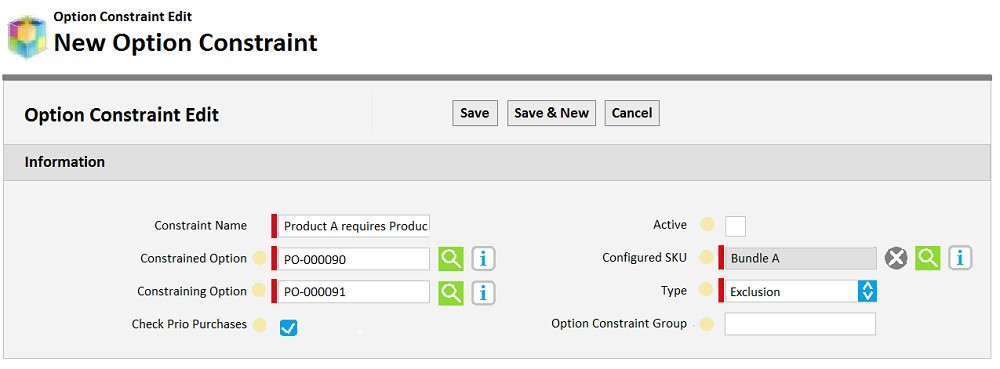Select the Information section header
The image size is (1000, 369).
pos(497,162)
